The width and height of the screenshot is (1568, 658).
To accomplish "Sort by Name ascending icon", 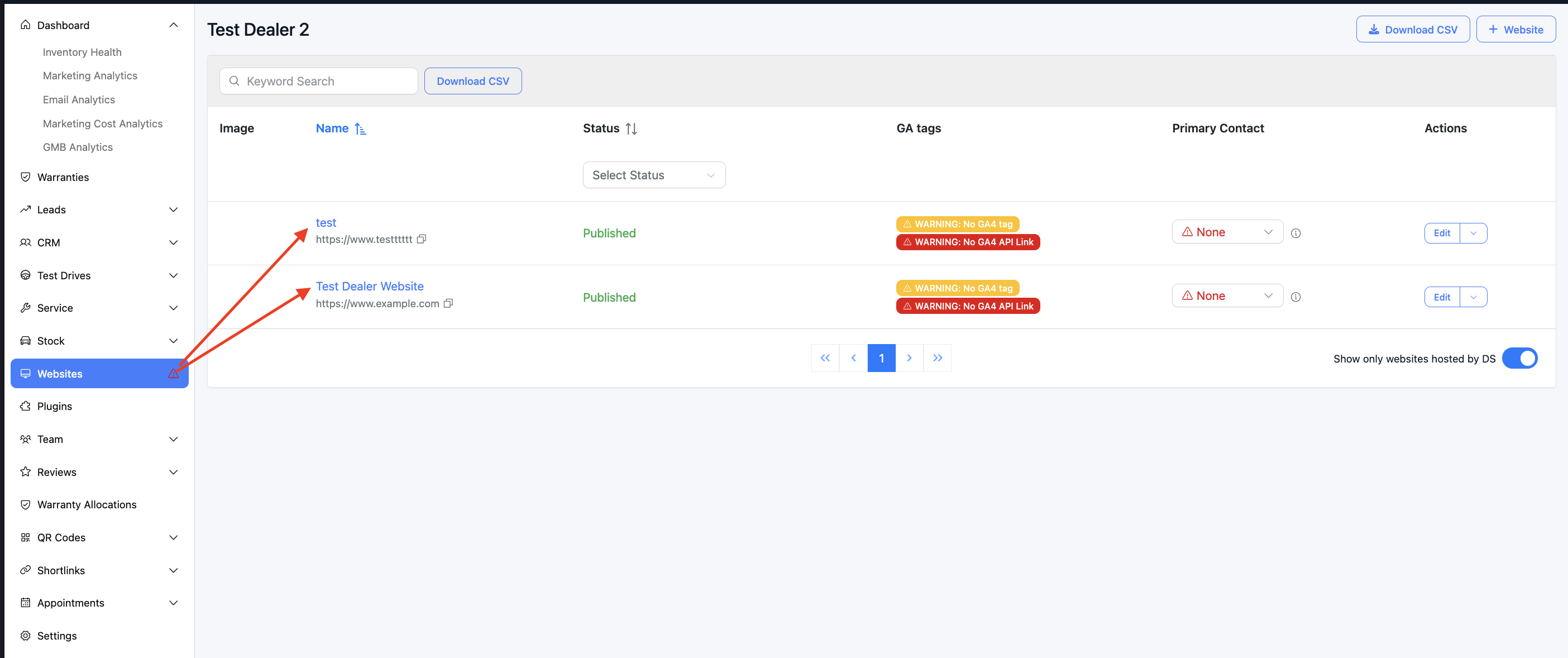I will [360, 128].
